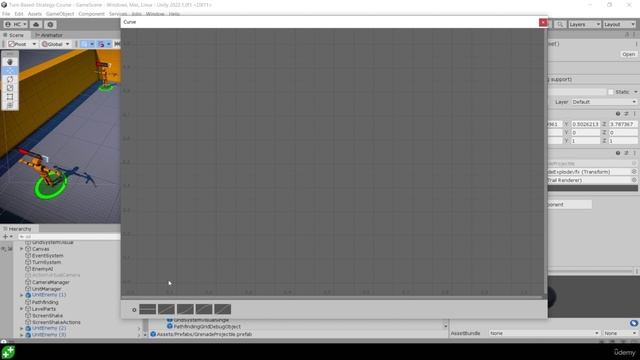Expand the Canvas object in Hierarchy
640x360 pixels.
[x=22, y=249]
